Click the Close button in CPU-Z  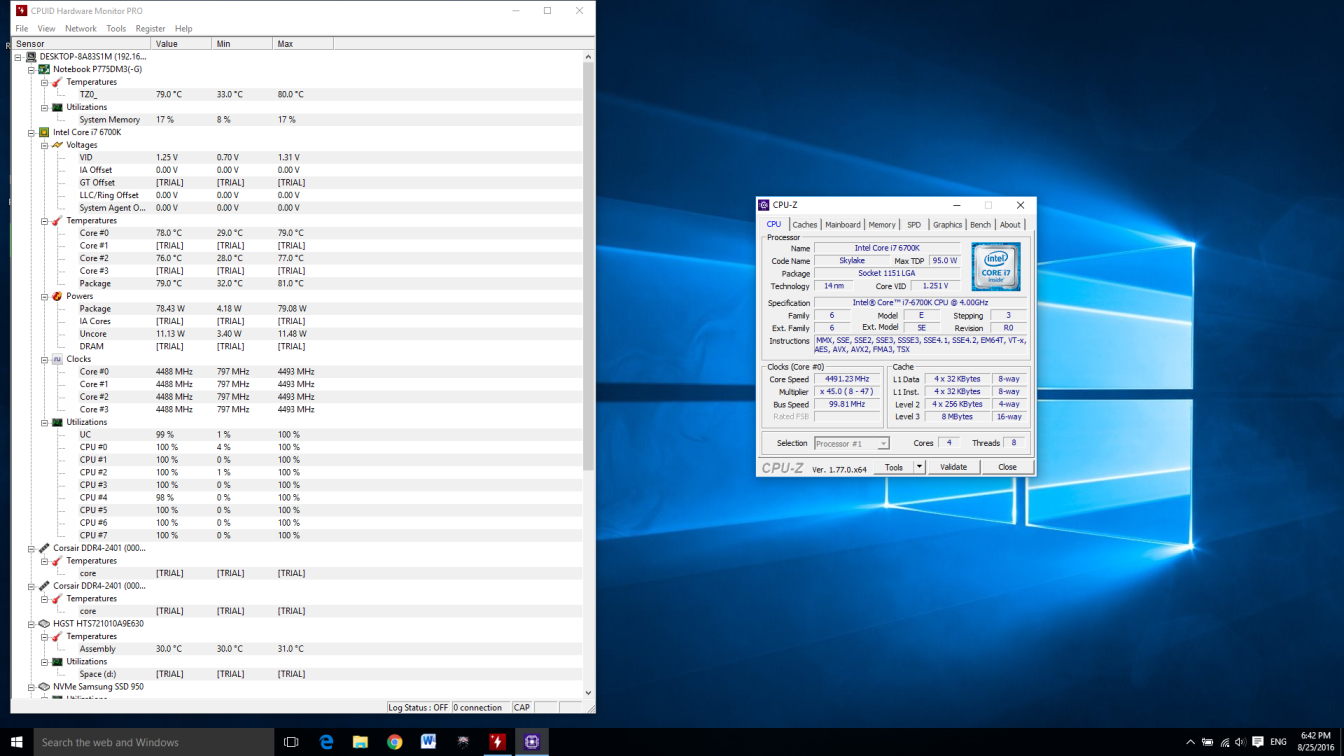click(x=1007, y=467)
